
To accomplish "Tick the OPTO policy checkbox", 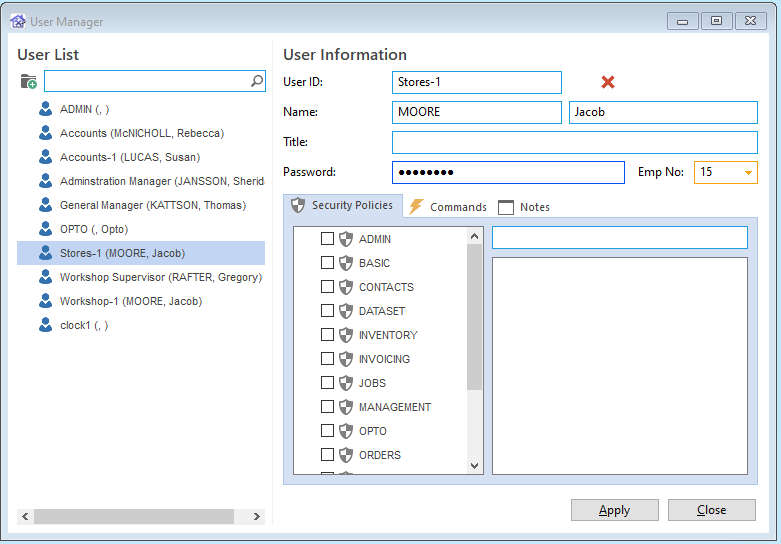I will (327, 430).
